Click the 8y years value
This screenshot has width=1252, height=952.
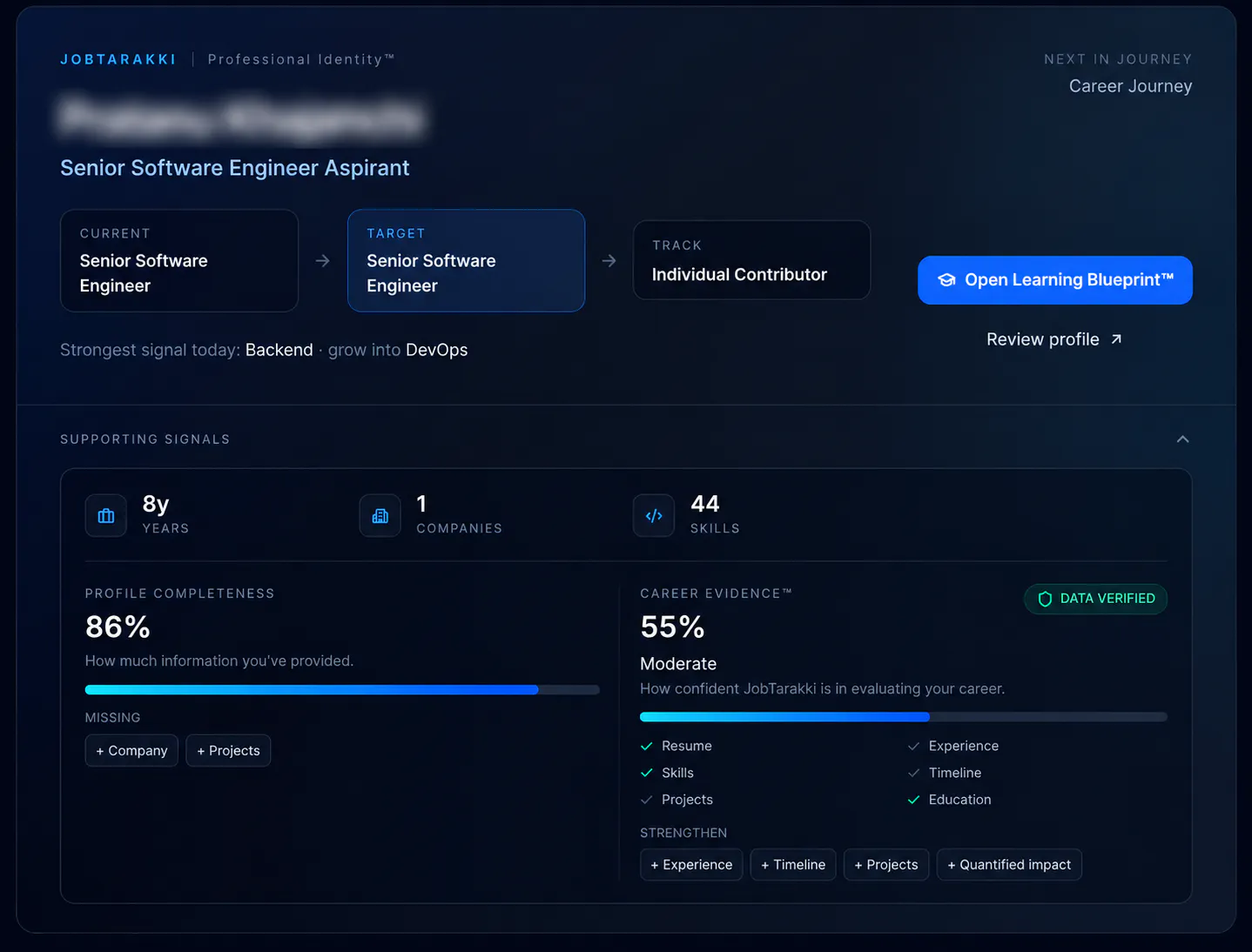(156, 504)
